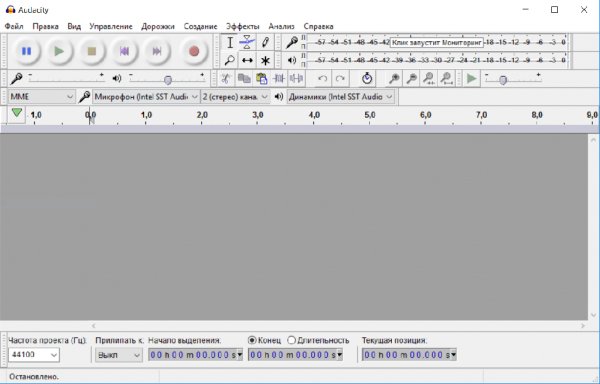Click the Текущая позиция time field

[x=409, y=355]
